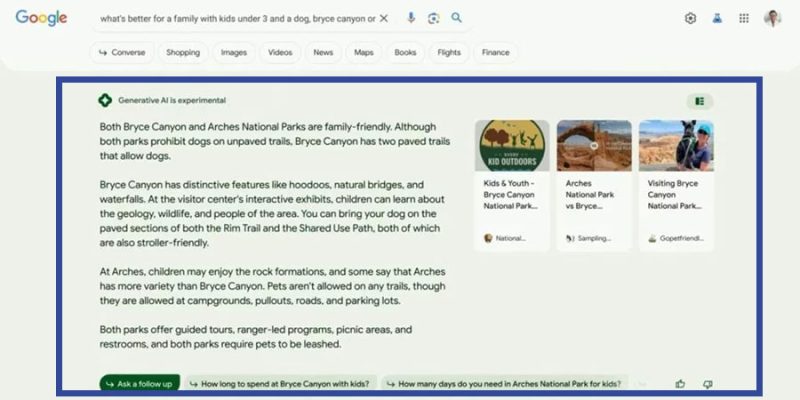Open the Google apps grid
Image resolution: width=800 pixels, height=400 pixels.
click(x=744, y=18)
